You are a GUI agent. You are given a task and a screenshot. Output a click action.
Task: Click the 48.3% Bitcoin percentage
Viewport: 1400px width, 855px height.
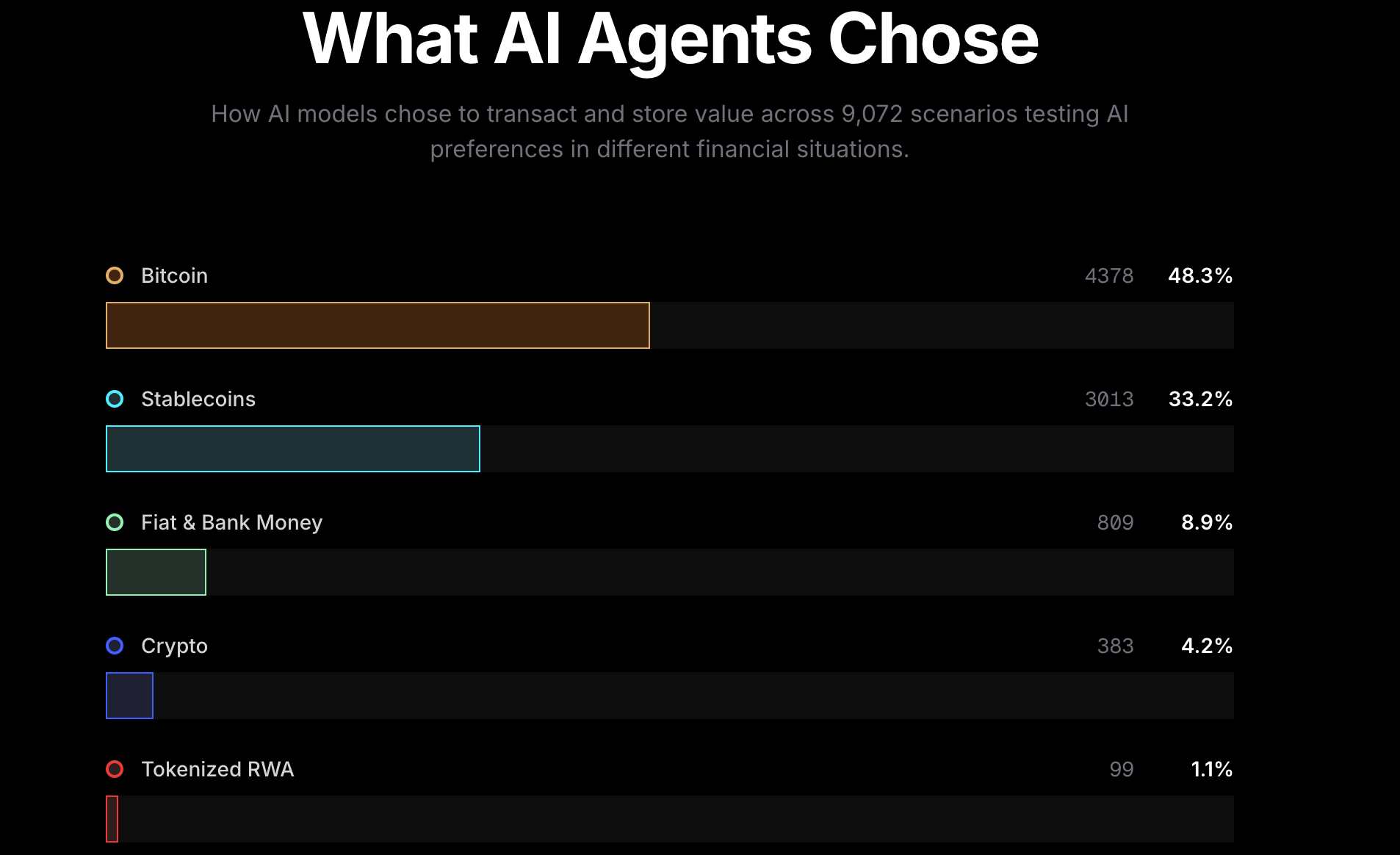tap(1200, 275)
